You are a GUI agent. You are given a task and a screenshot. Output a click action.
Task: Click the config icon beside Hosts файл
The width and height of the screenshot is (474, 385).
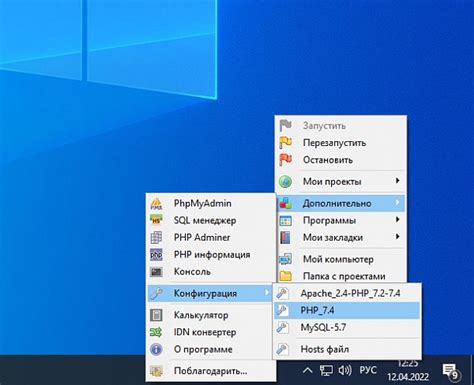click(282, 349)
